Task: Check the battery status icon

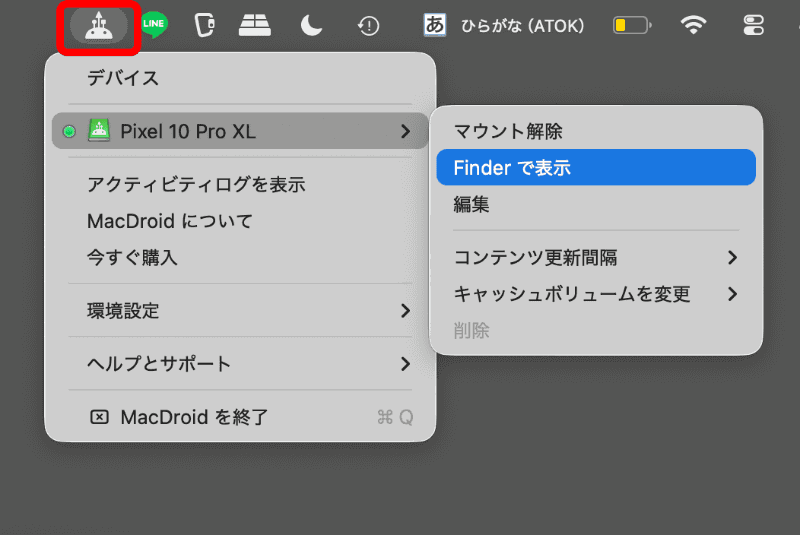Action: (632, 25)
